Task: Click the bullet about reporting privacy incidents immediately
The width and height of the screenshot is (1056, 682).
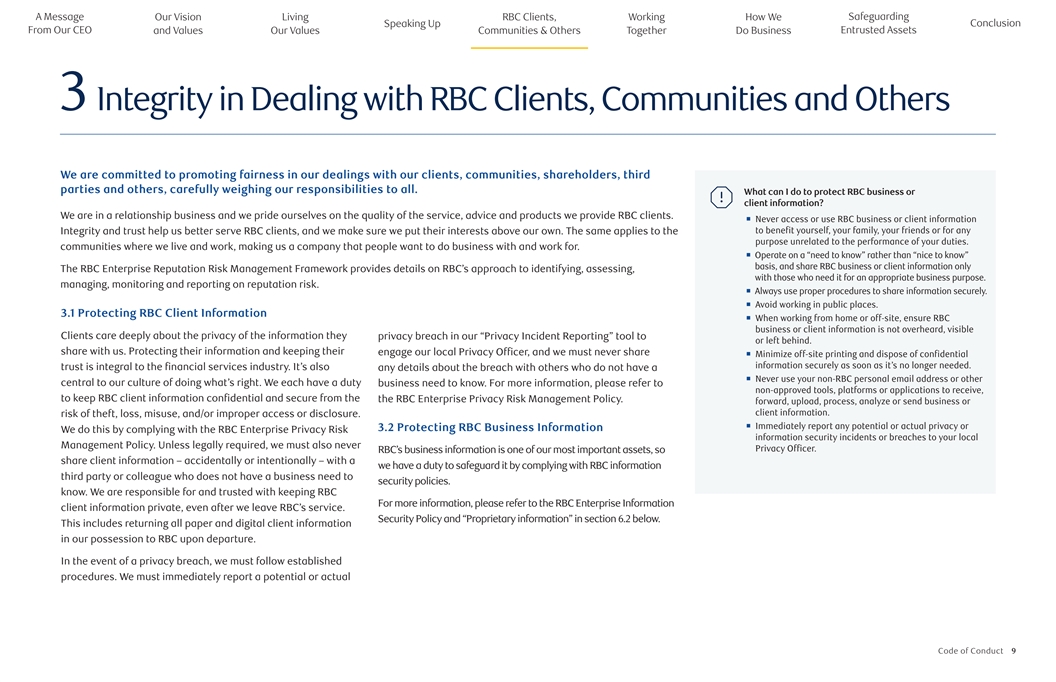Action: (865, 437)
